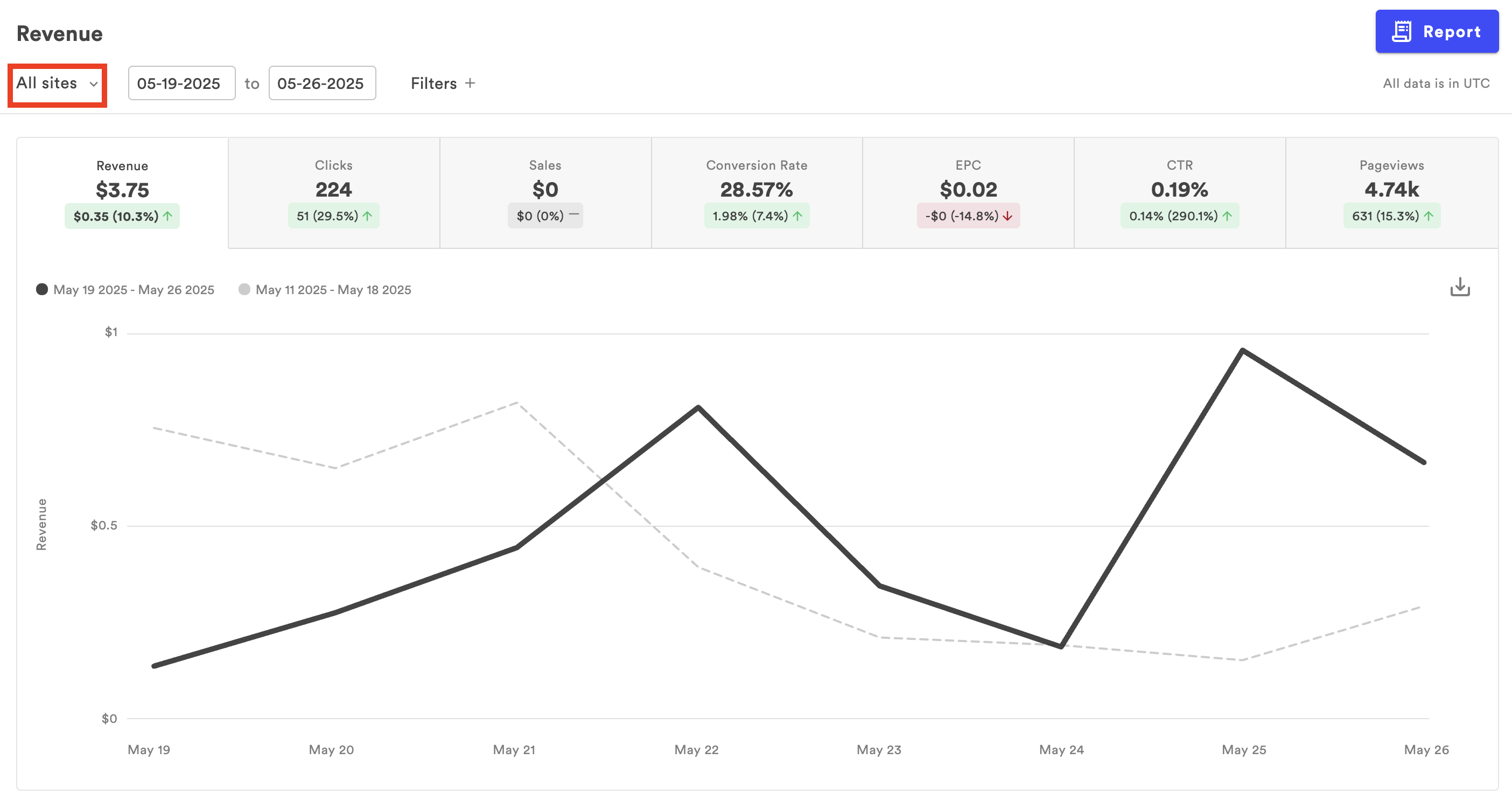Click the end date field 05-26-2025

[x=321, y=83]
